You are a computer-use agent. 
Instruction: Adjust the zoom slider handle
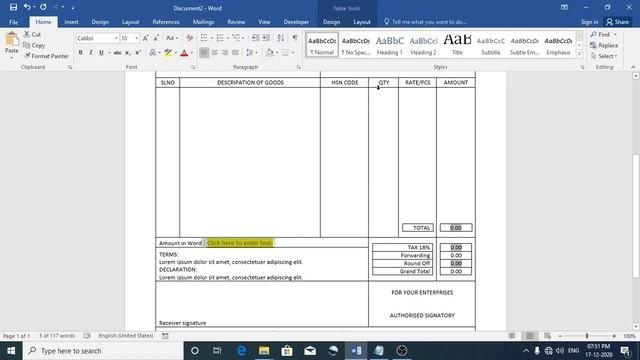587,336
